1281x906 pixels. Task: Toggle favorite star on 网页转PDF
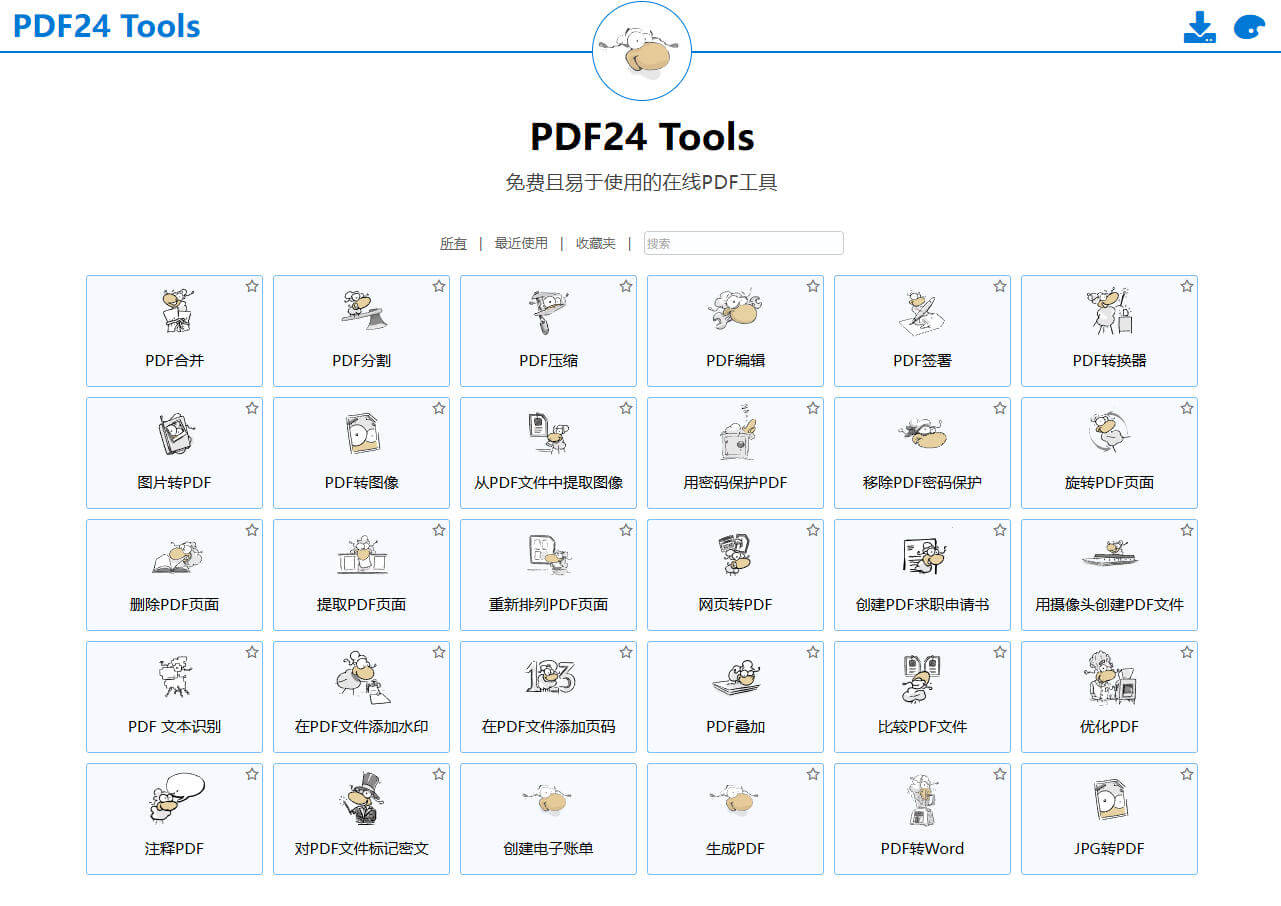coord(813,530)
